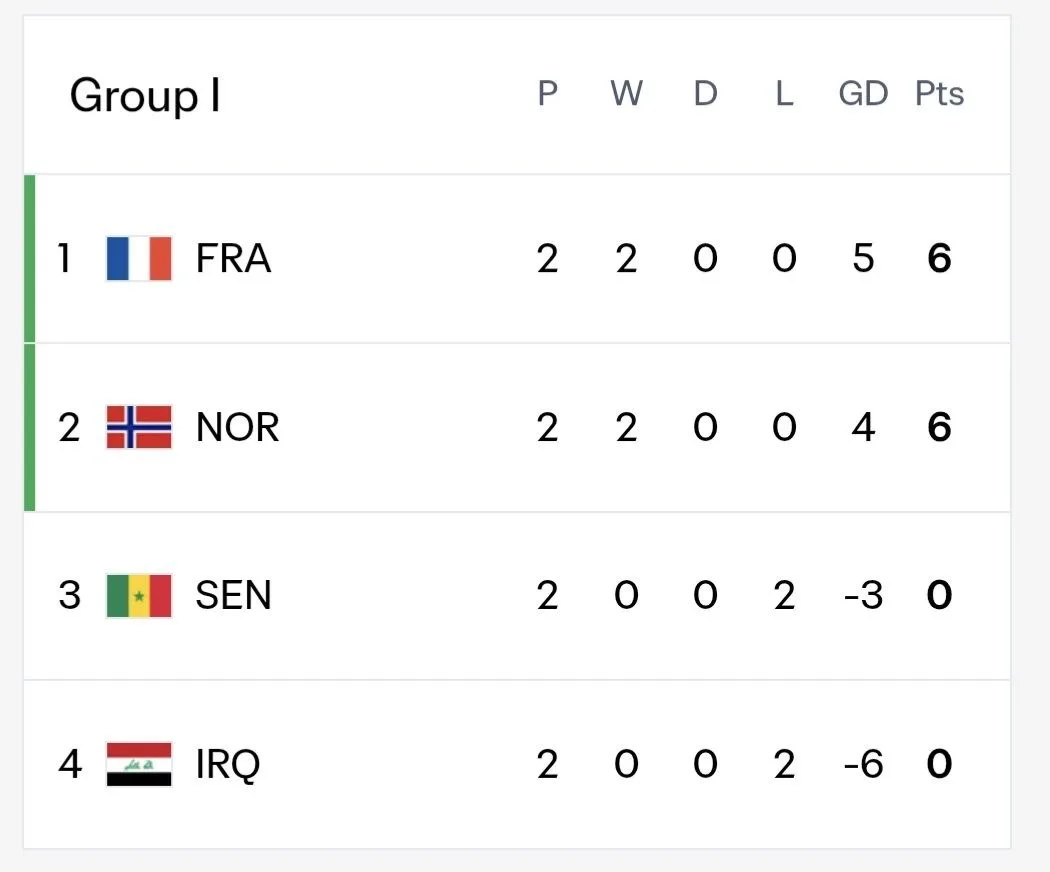This screenshot has width=1050, height=872.
Task: Click the L column header
Action: (784, 93)
